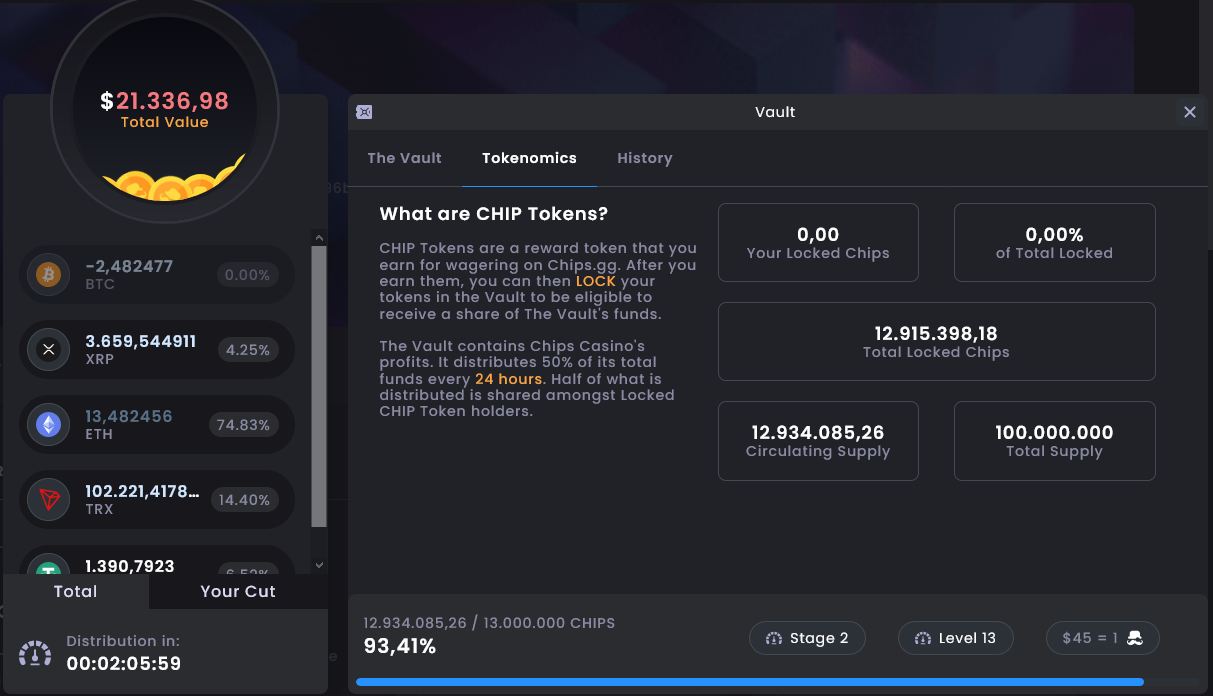This screenshot has width=1213, height=696.
Task: Click the Your Locked Chips 0,00 card
Action: (818, 242)
